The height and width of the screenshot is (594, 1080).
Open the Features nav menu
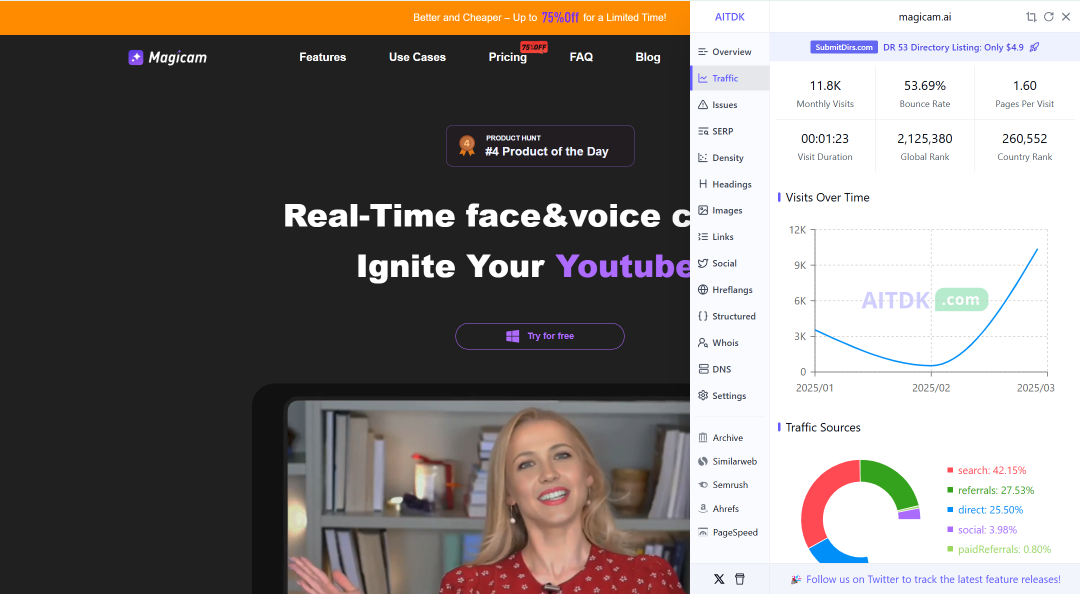(322, 57)
